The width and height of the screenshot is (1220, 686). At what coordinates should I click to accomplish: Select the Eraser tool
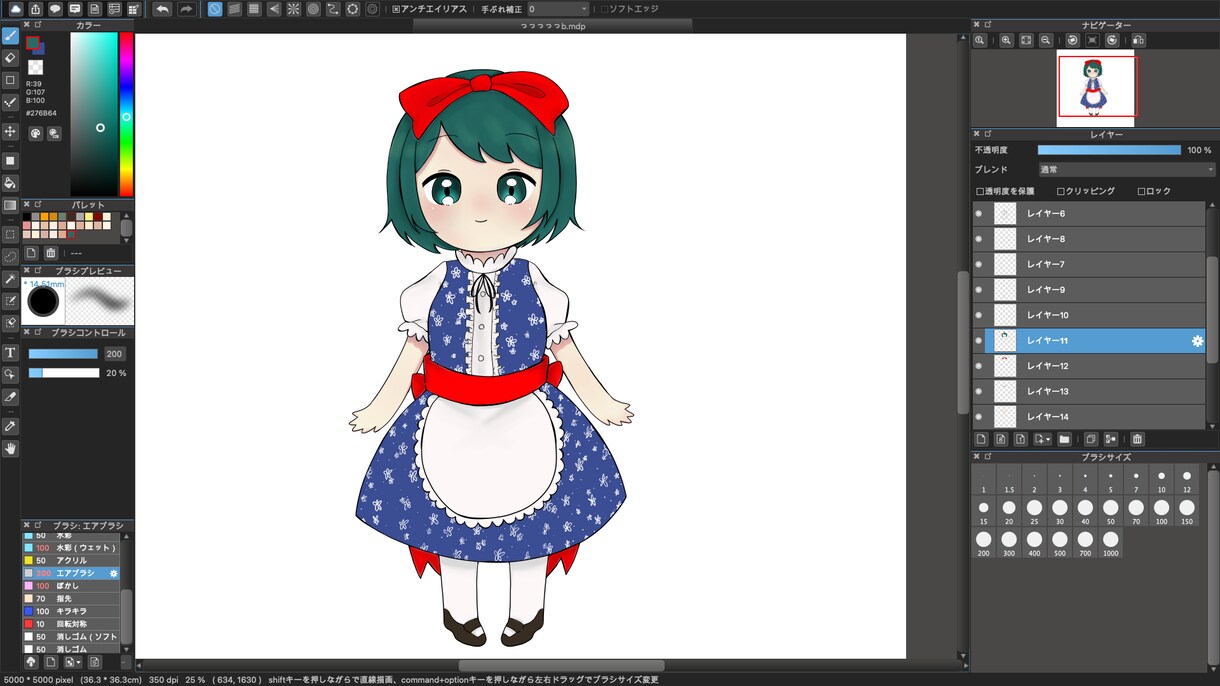tap(10, 58)
